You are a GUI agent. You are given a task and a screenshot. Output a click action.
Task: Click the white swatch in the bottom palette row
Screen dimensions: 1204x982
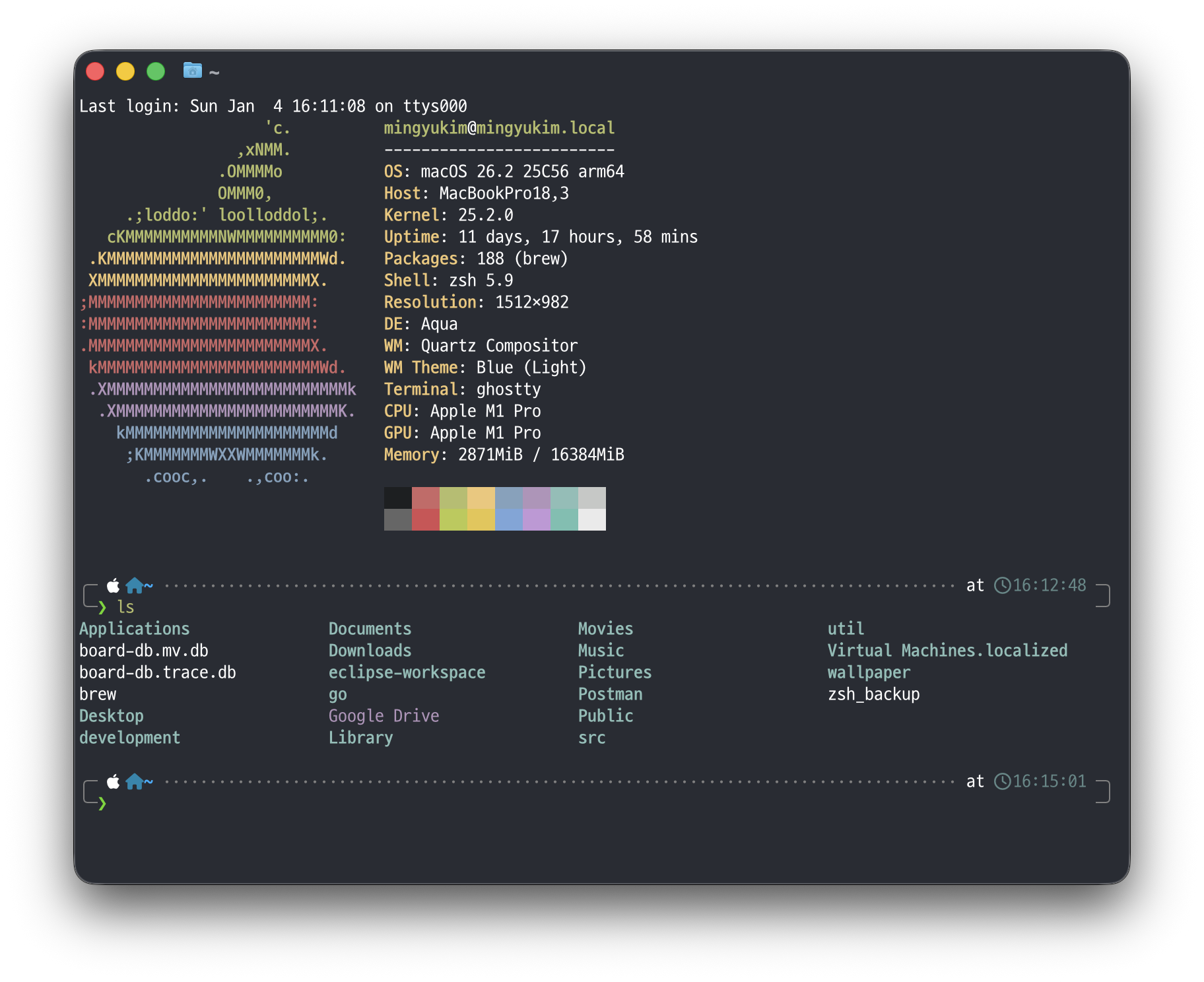click(x=591, y=520)
